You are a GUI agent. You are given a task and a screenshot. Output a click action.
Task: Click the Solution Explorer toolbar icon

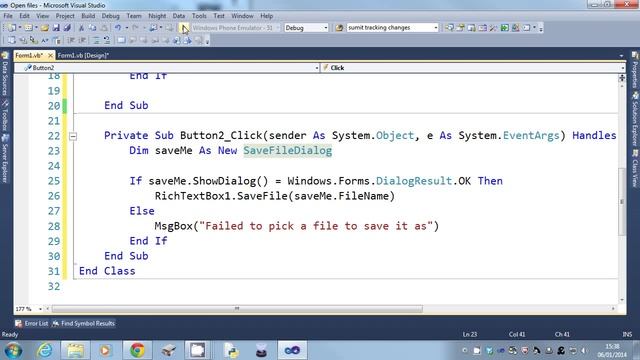pos(449,28)
